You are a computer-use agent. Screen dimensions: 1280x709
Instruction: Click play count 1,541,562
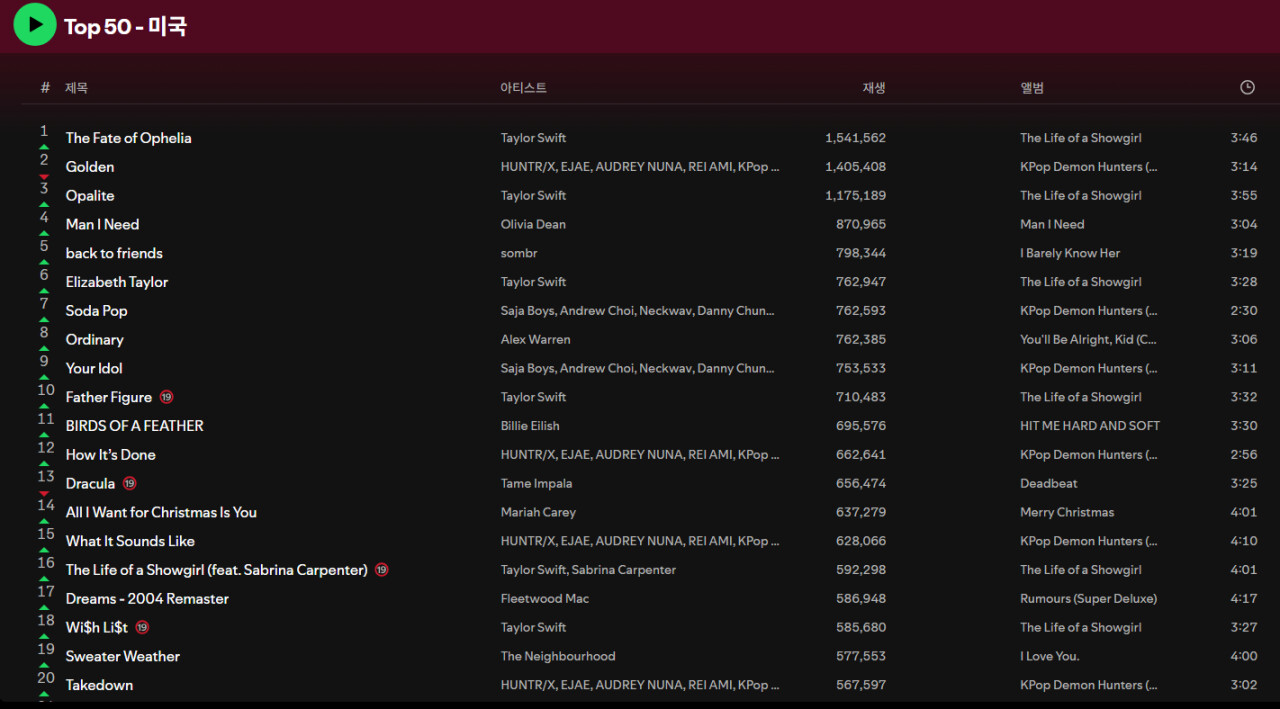pyautogui.click(x=855, y=138)
